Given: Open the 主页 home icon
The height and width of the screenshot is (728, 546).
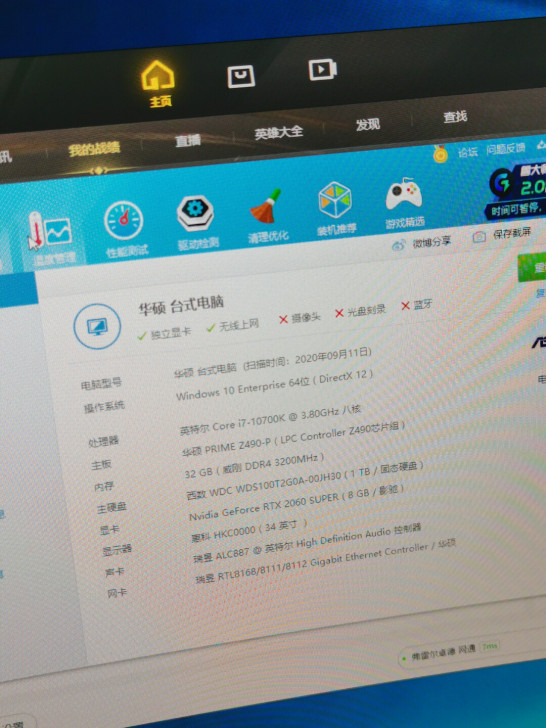Looking at the screenshot, I should (158, 84).
